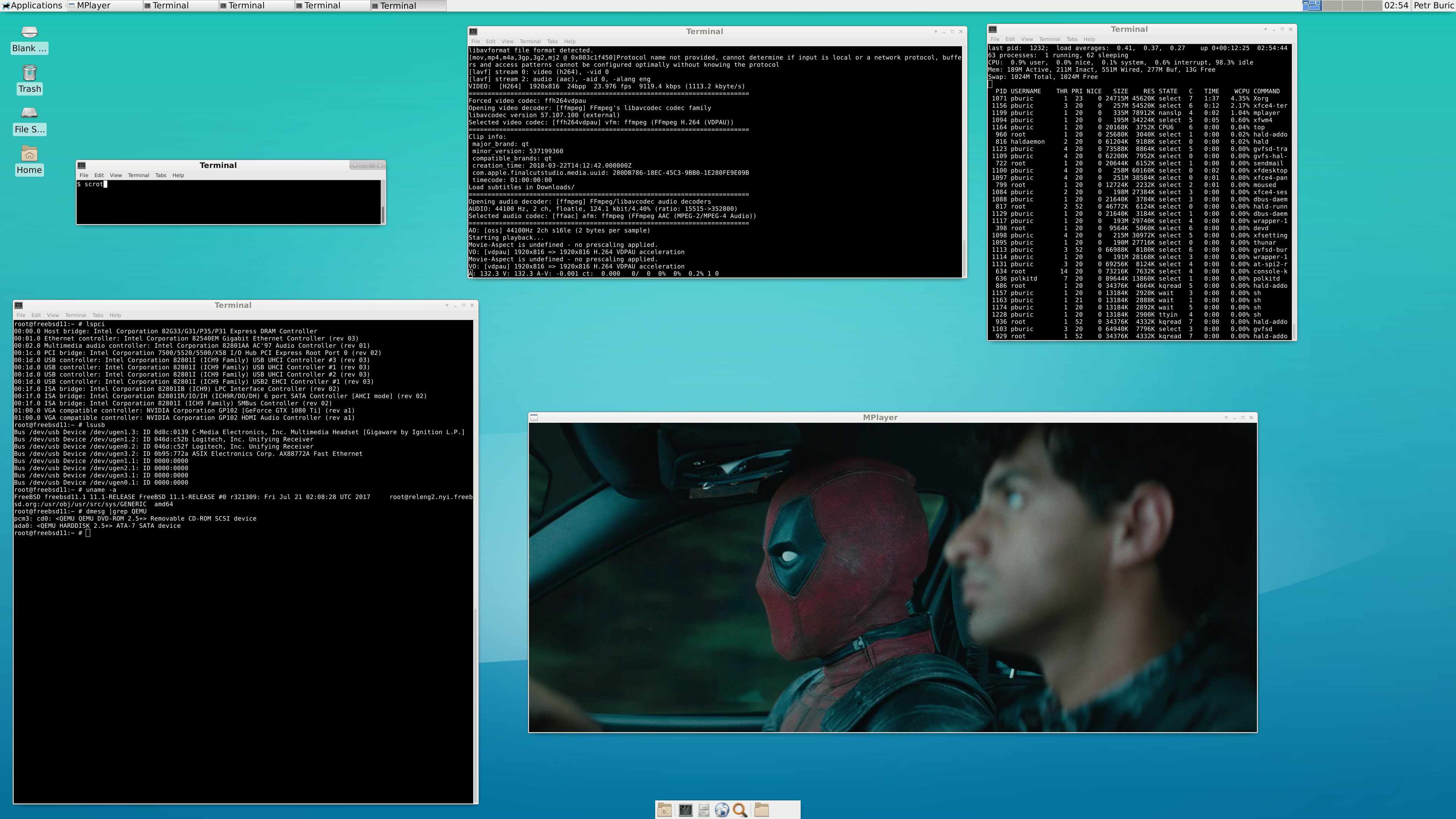Screen dimensions: 1456x819
Task: Open Terminal menu in the mplayer output terminal
Action: point(530,41)
